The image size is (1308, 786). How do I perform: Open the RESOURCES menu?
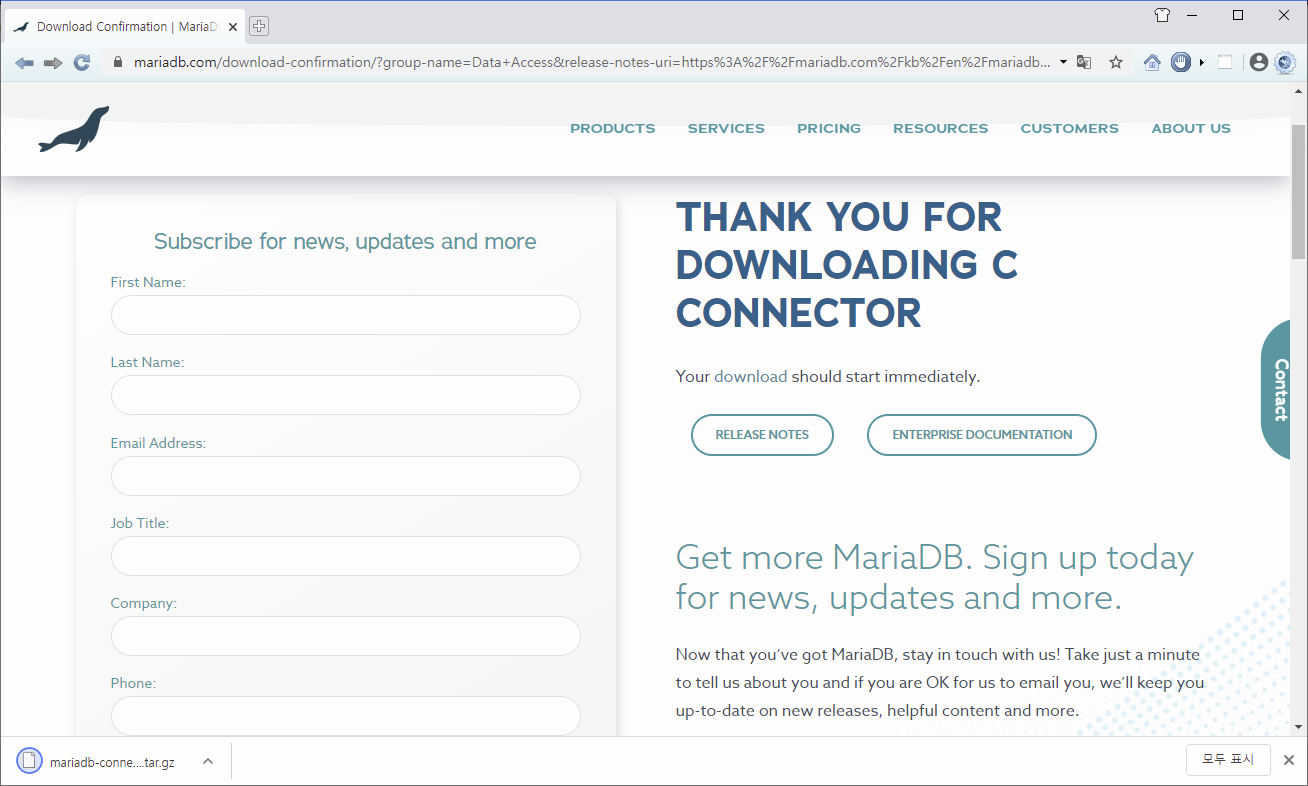click(940, 128)
